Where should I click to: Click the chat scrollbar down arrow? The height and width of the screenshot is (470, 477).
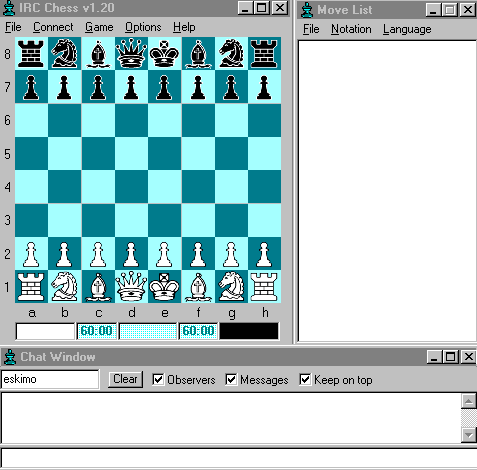(469, 435)
